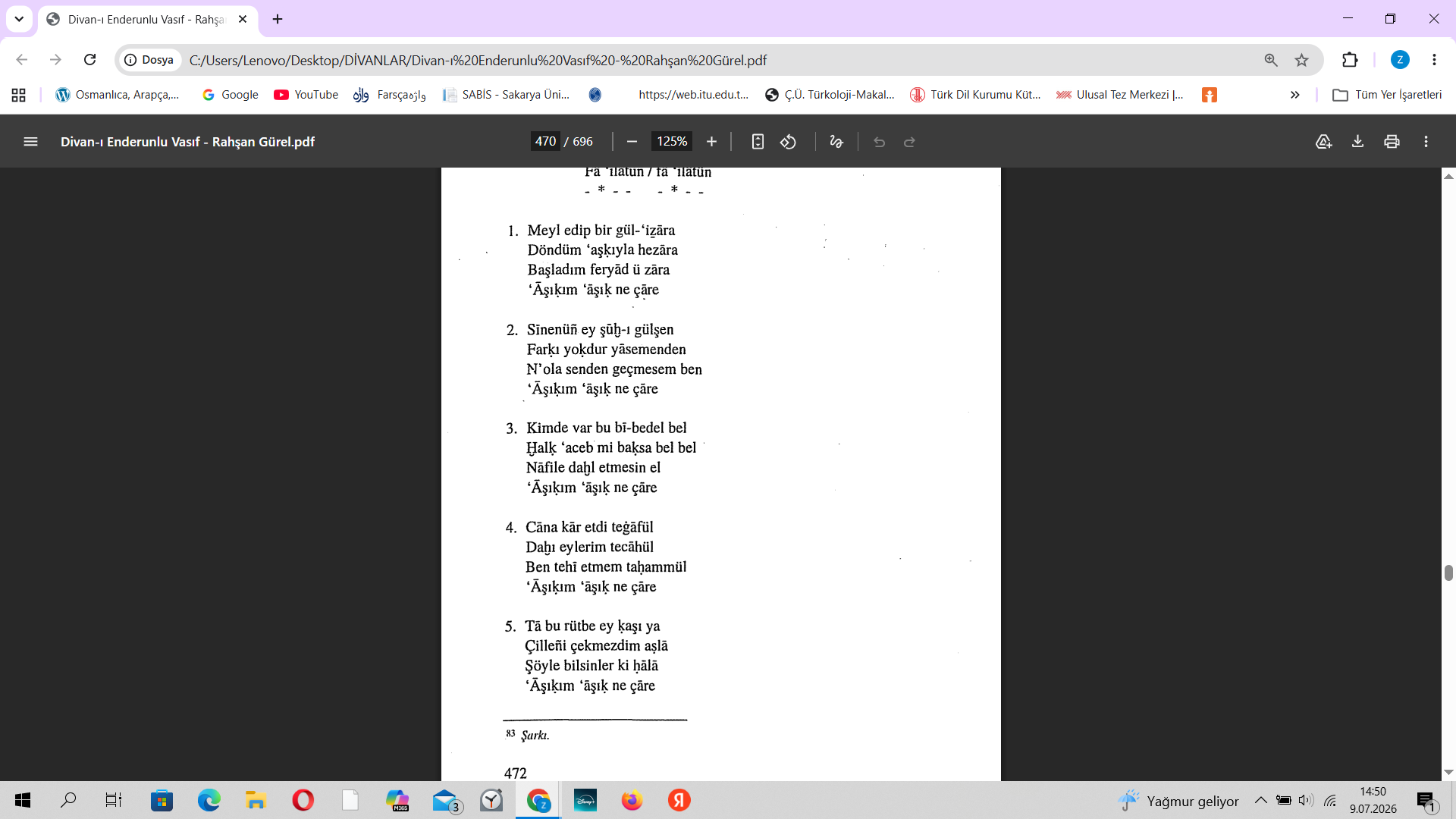The height and width of the screenshot is (819, 1456).
Task: Activate the draw annotation tool
Action: click(836, 142)
